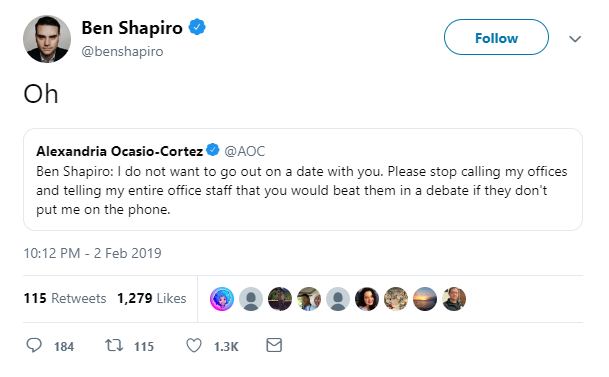This screenshot has height=377, width=609.
Task: Follow Ben Shapiro
Action: [x=496, y=37]
